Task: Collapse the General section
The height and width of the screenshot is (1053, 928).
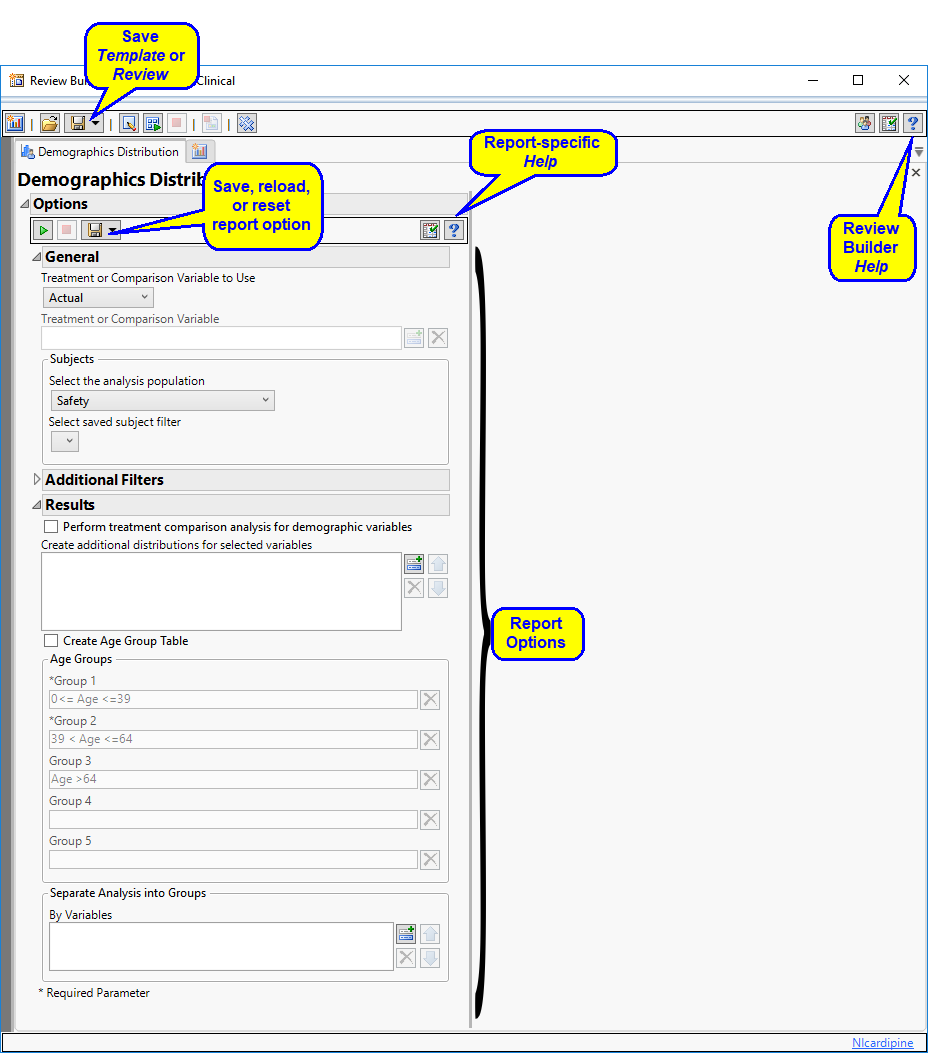Action: click(37, 257)
